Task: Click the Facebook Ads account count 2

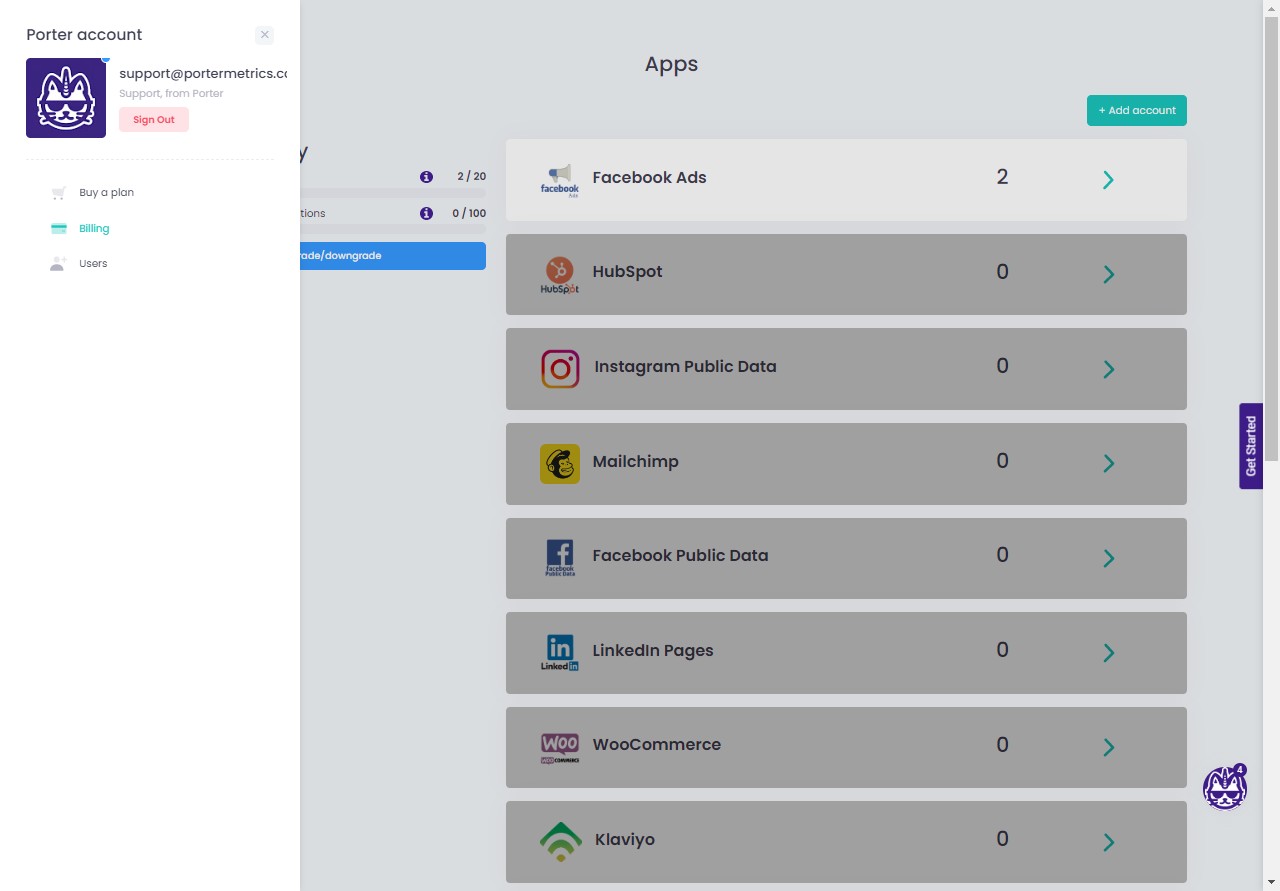Action: pyautogui.click(x=1002, y=178)
